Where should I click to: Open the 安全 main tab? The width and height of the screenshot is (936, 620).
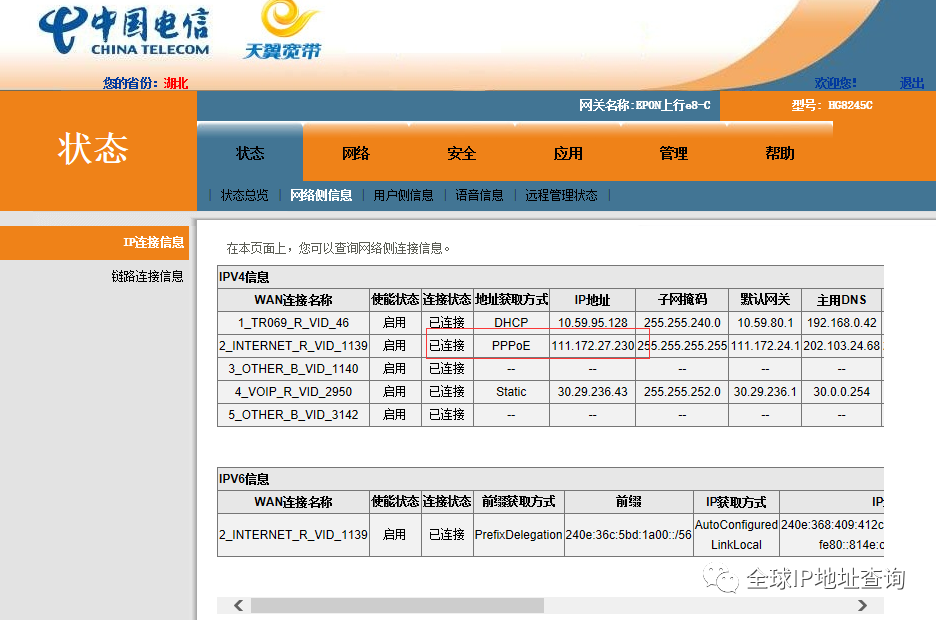tap(462, 153)
